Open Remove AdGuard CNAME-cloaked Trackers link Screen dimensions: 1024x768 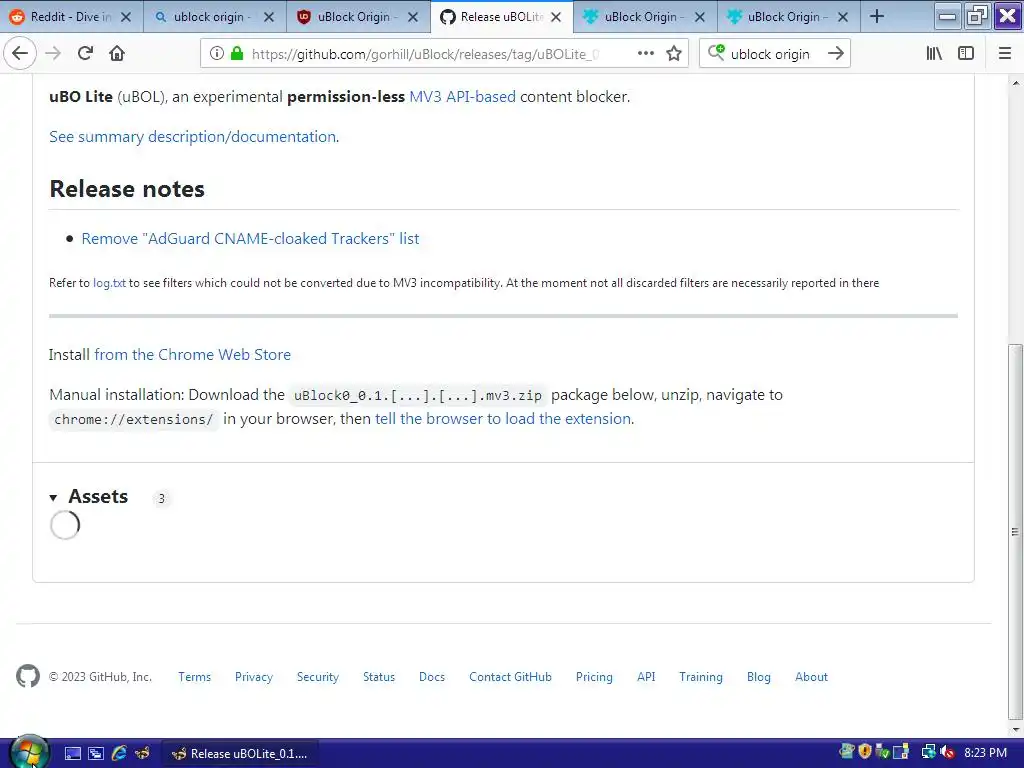pyautogui.click(x=250, y=238)
